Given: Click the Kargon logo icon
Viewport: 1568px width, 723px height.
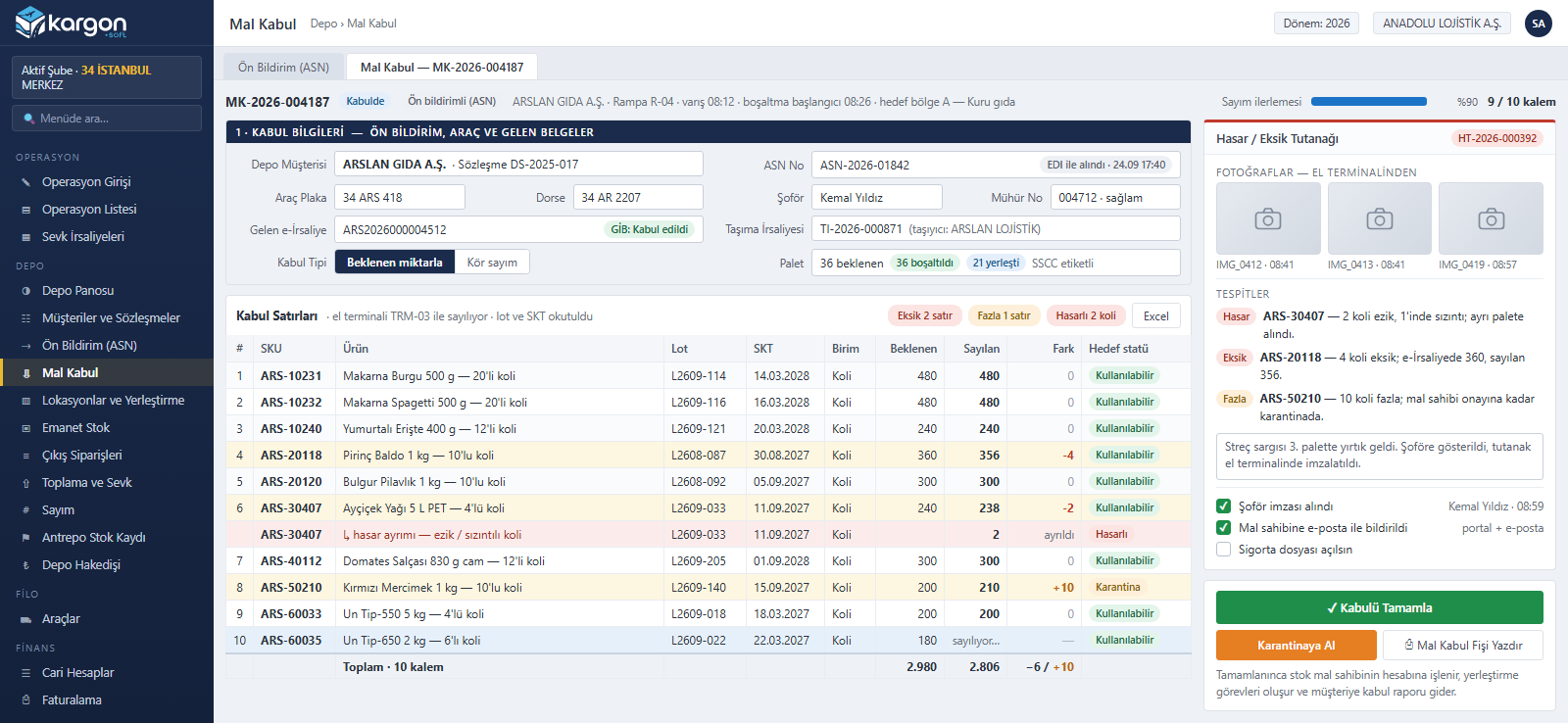Looking at the screenshot, I should (30, 22).
